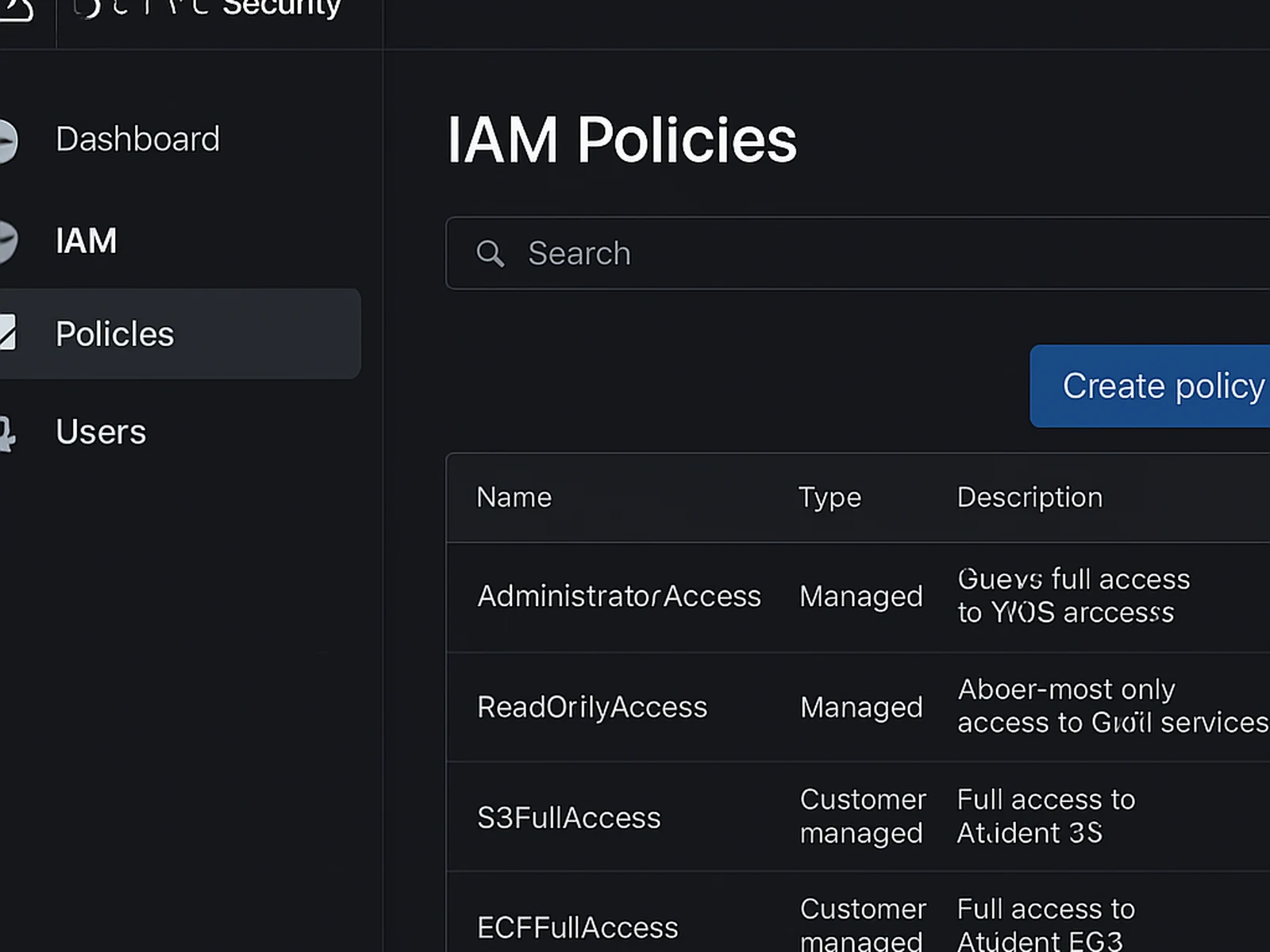This screenshot has height=952, width=1270.
Task: Click the cloud logo icon in top bar
Action: coord(16,10)
